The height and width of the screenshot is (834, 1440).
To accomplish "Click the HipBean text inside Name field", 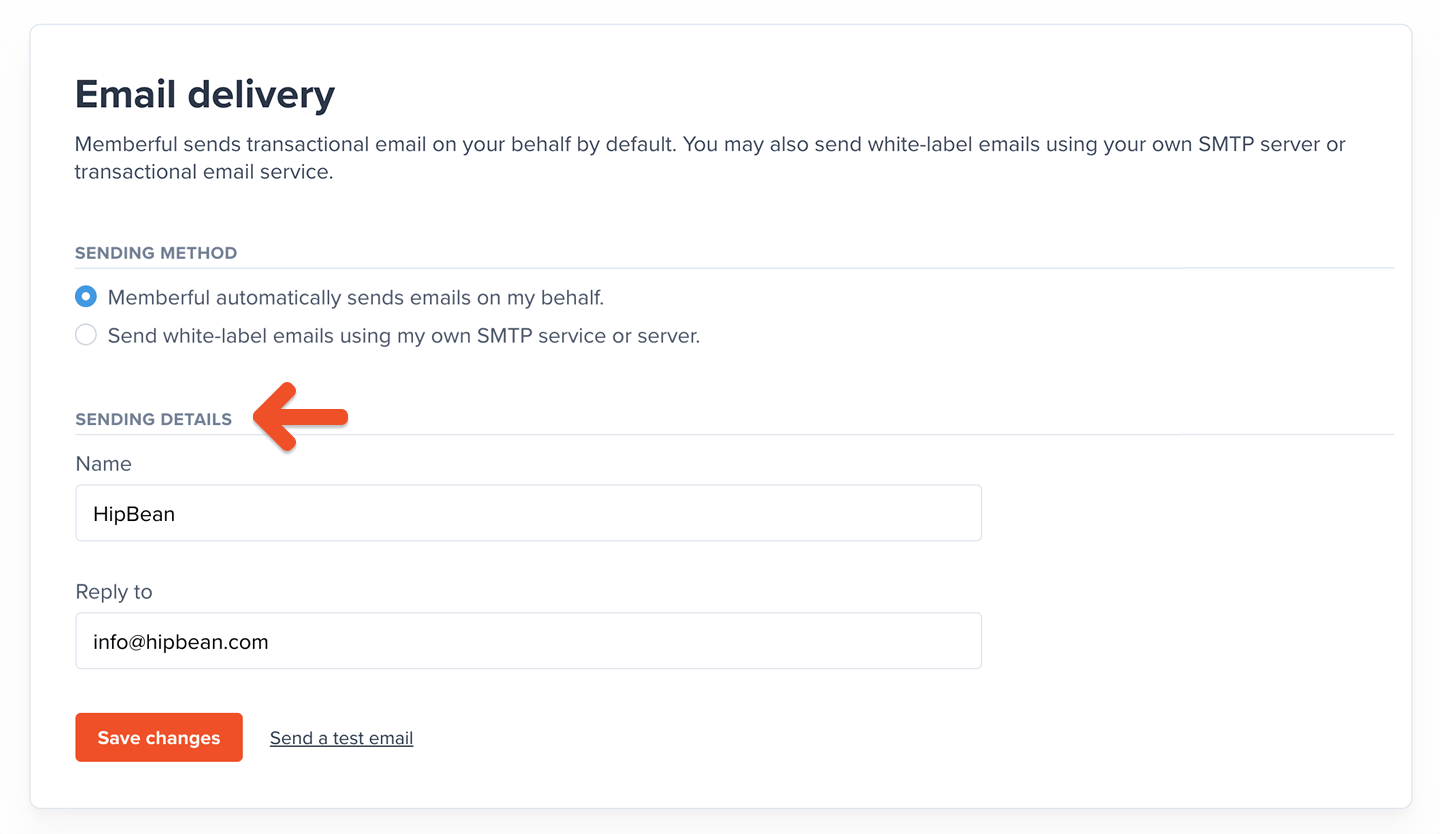I will [x=134, y=514].
